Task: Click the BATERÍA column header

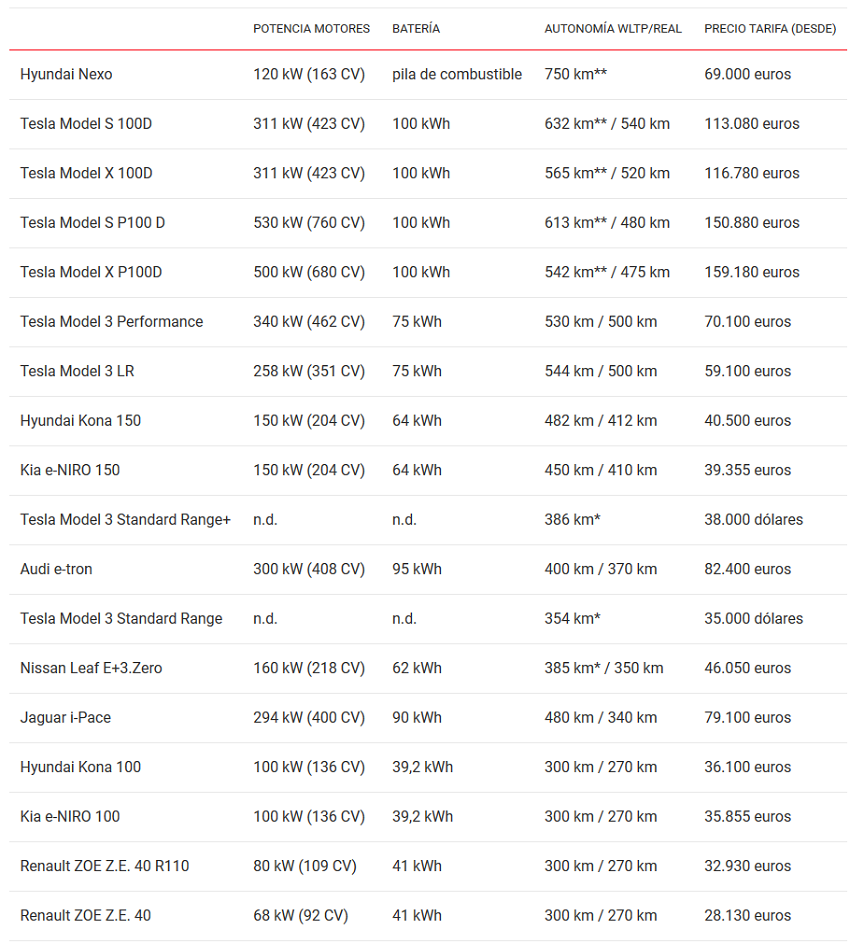Action: tap(416, 29)
